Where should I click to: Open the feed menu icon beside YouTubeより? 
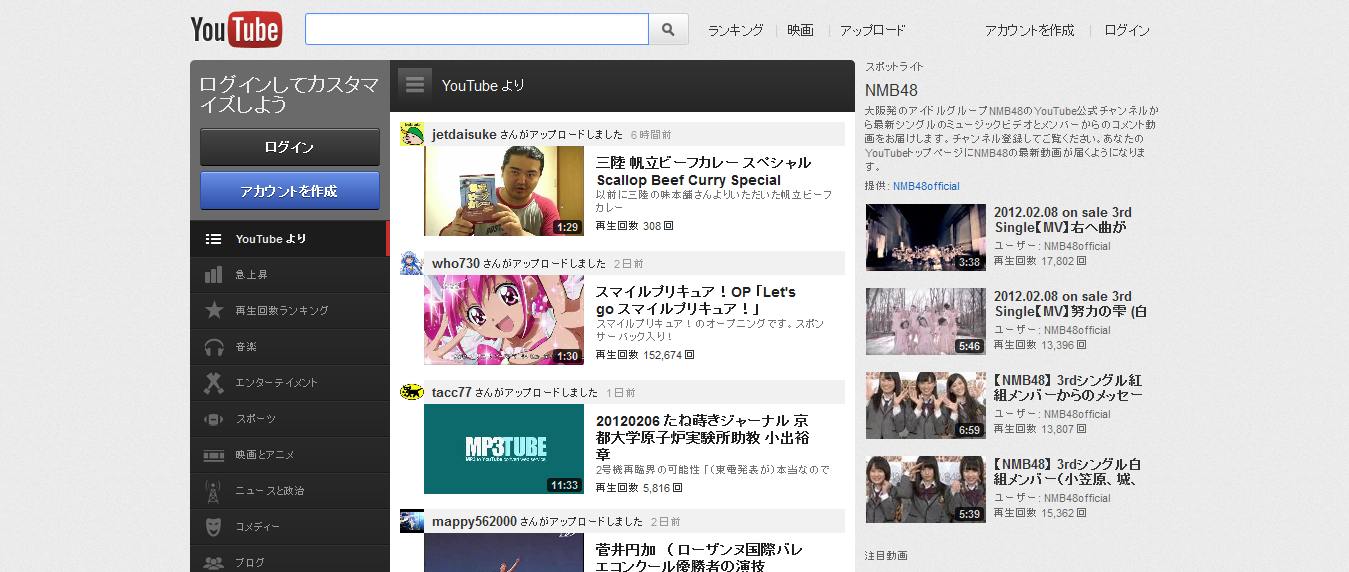point(415,85)
